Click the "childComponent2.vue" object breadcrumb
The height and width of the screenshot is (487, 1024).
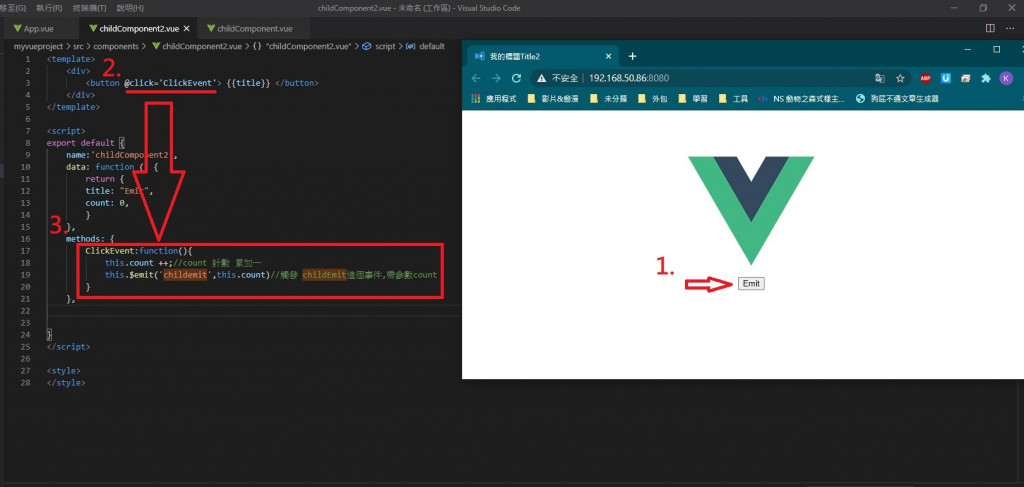(302, 46)
